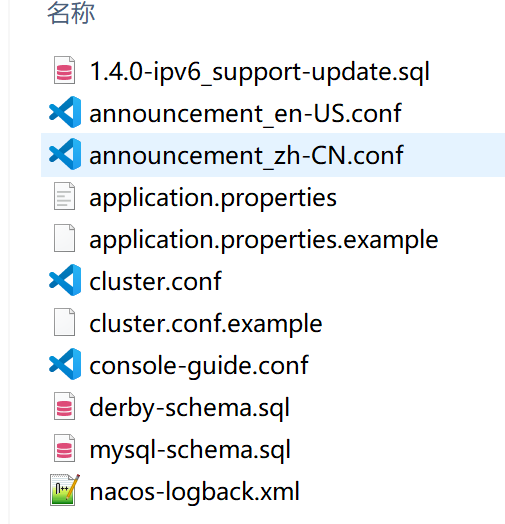Sort files by the 名称 column header
Screen dimensions: 505x524
71,13
